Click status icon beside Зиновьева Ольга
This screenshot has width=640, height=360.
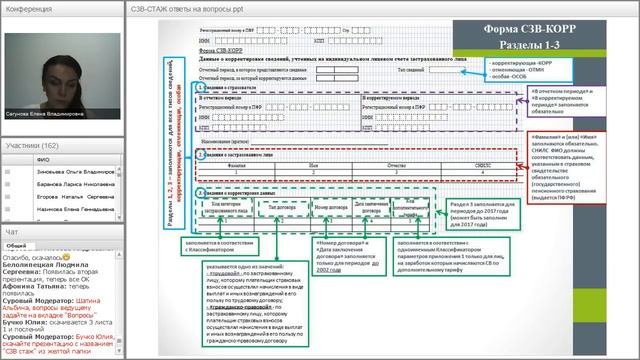[7, 172]
